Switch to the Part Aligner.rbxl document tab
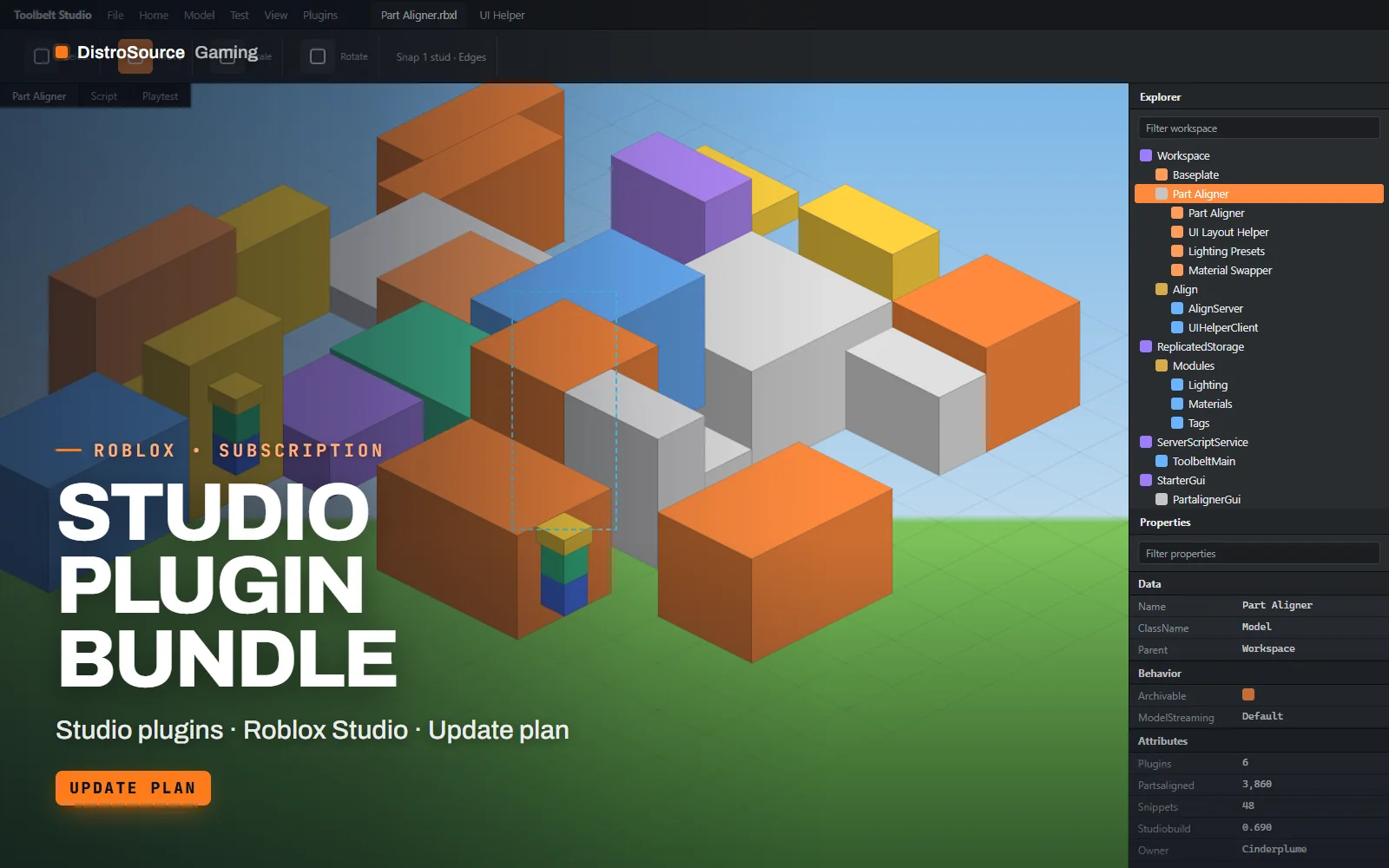This screenshot has width=1389, height=868. point(418,15)
